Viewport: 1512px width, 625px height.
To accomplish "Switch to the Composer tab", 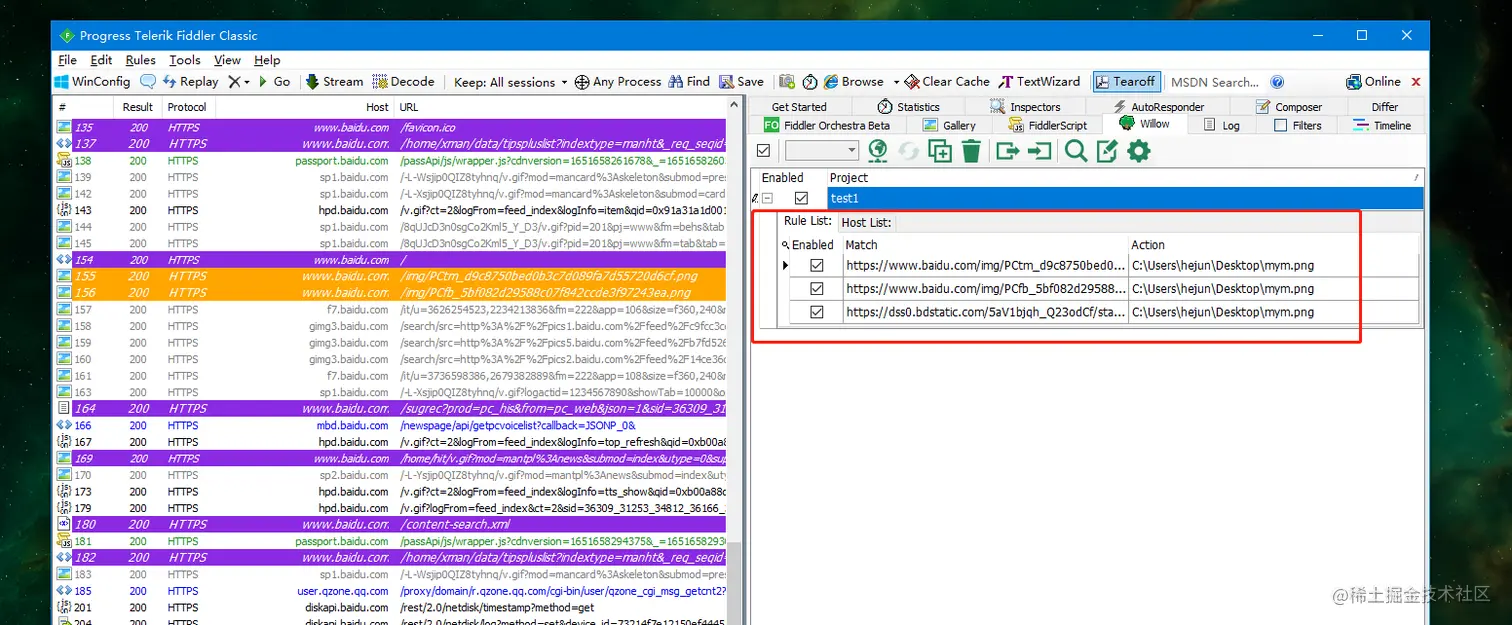I will click(1290, 107).
